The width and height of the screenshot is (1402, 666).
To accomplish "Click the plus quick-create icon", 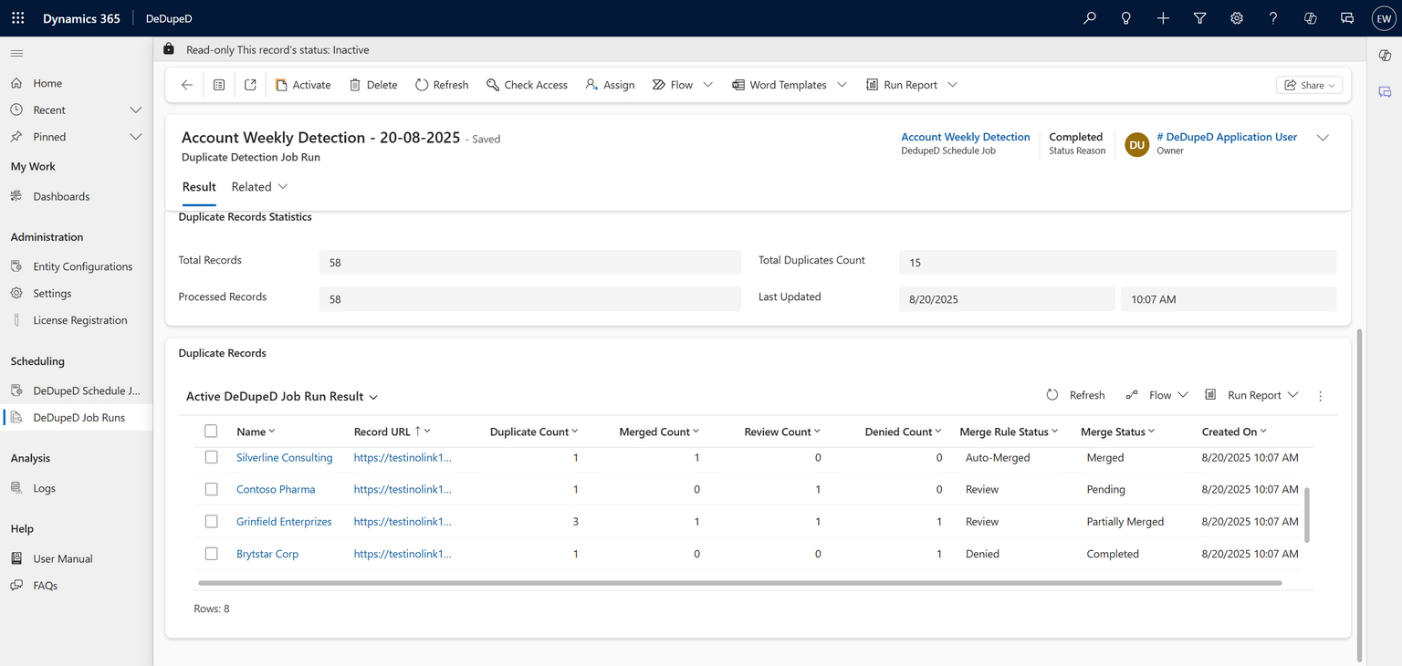I will [x=1162, y=18].
